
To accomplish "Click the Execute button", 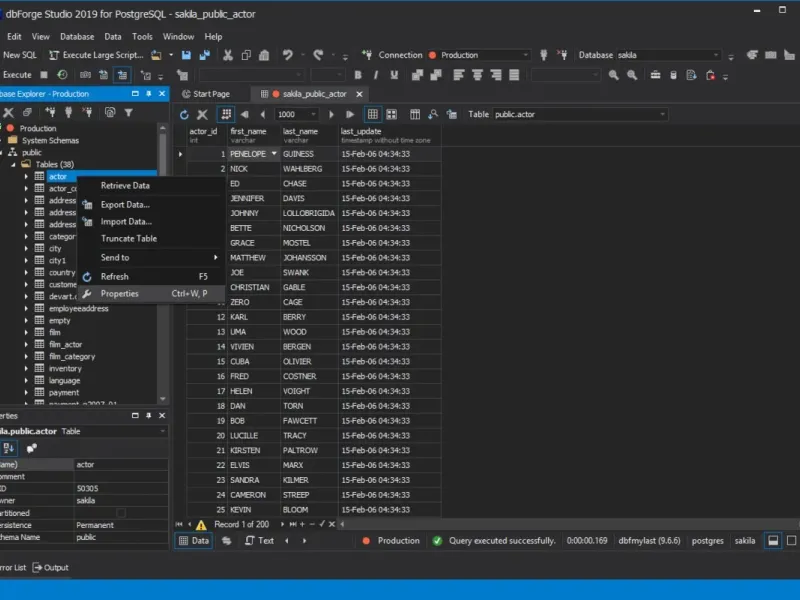I will (x=17, y=75).
